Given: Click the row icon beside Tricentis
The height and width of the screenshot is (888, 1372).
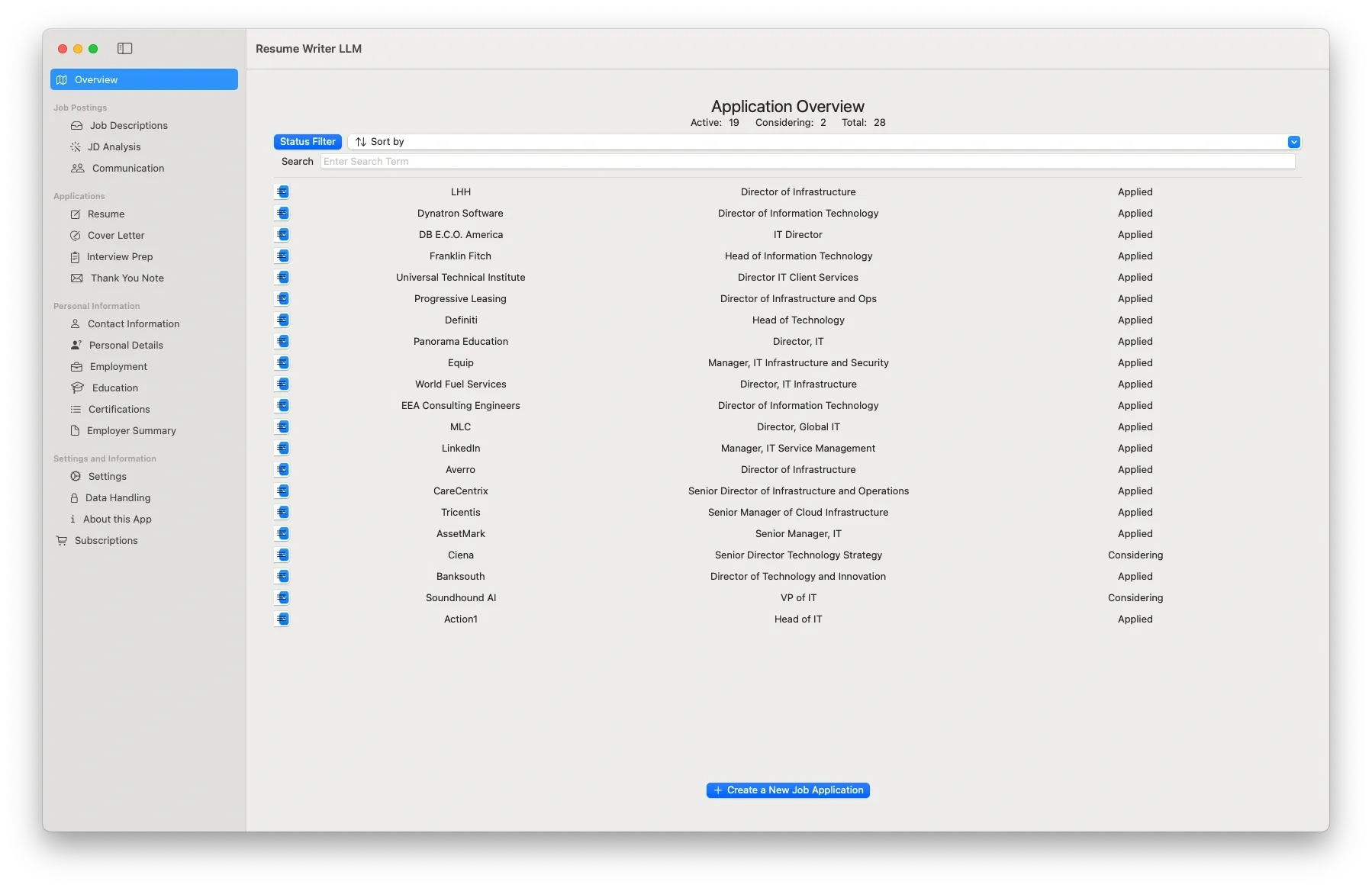Looking at the screenshot, I should [x=282, y=513].
